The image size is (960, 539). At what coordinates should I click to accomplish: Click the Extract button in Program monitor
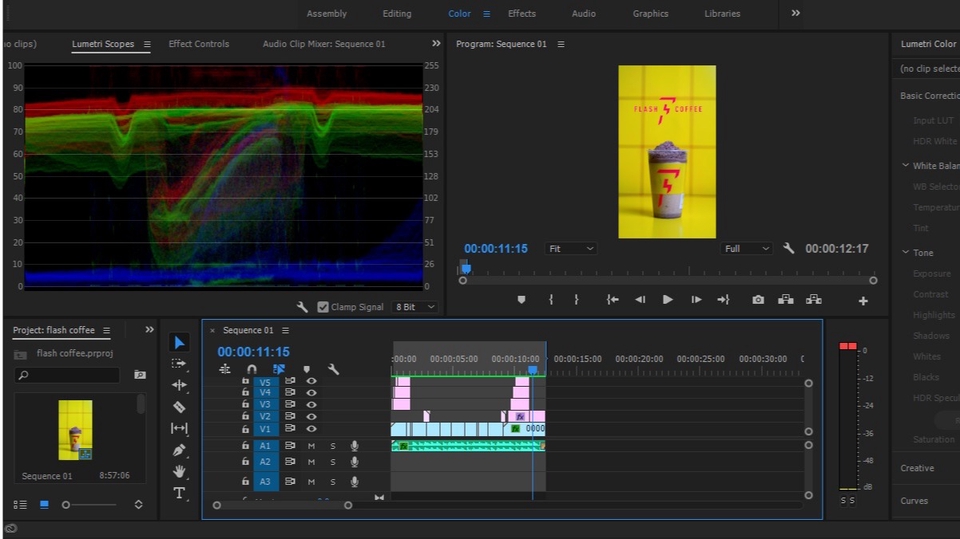click(814, 300)
